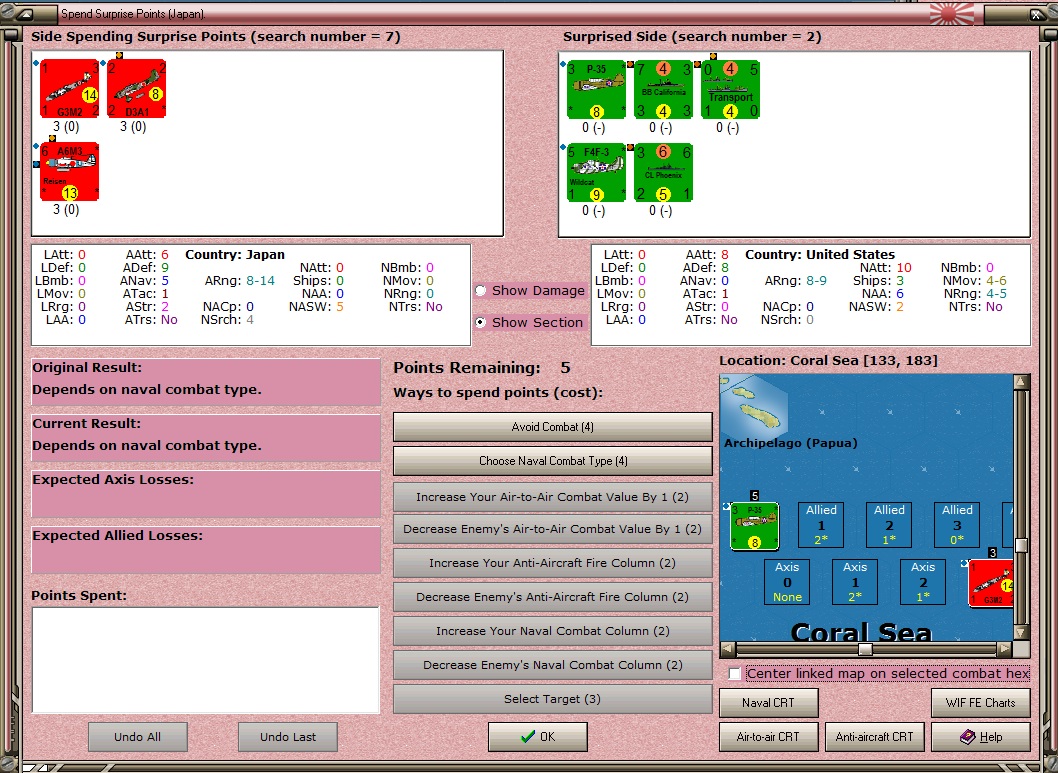Screen dimensions: 1058x773
Task: Select the D3A1 aircraft unit counter
Action: coord(136,88)
